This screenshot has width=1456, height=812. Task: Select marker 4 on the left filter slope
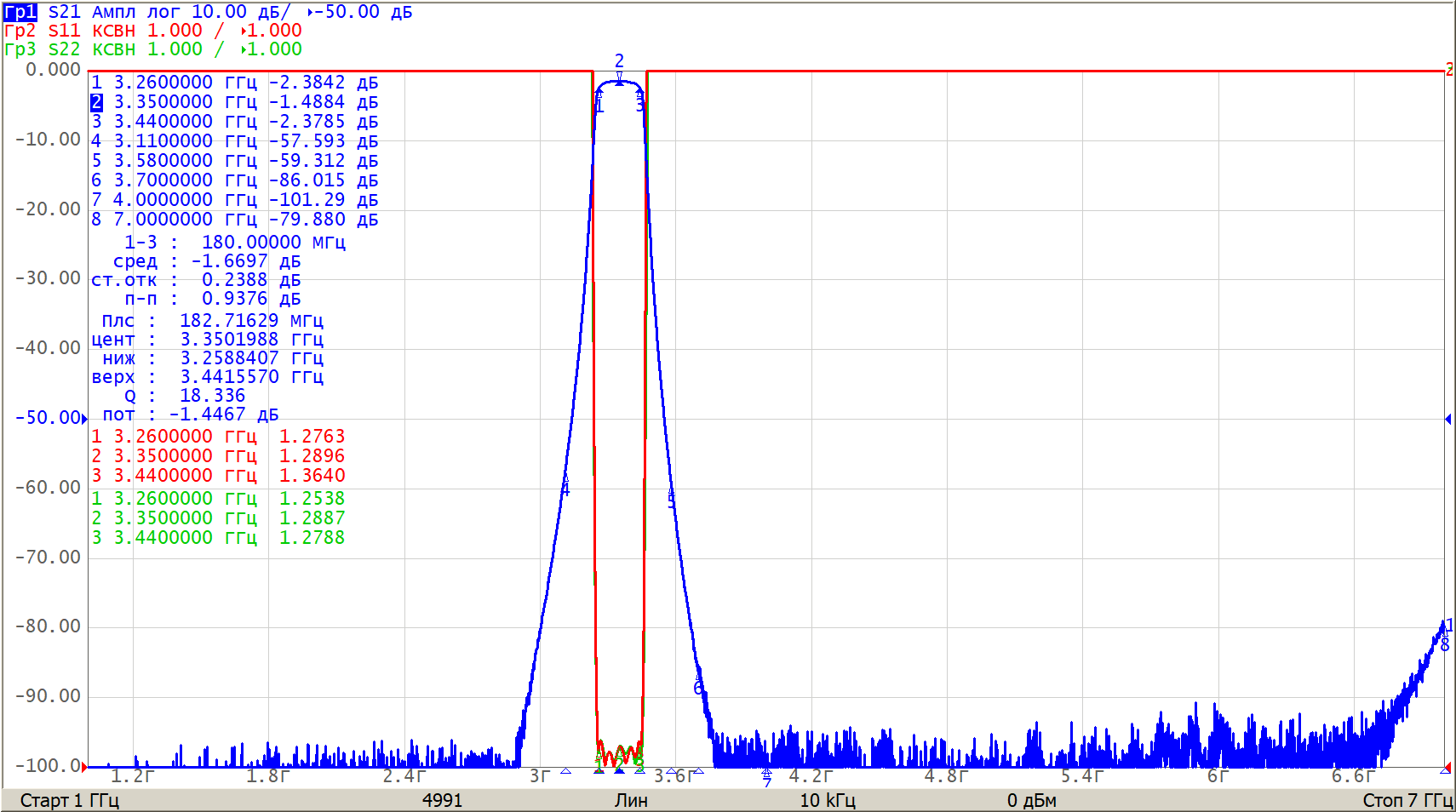pyautogui.click(x=565, y=489)
